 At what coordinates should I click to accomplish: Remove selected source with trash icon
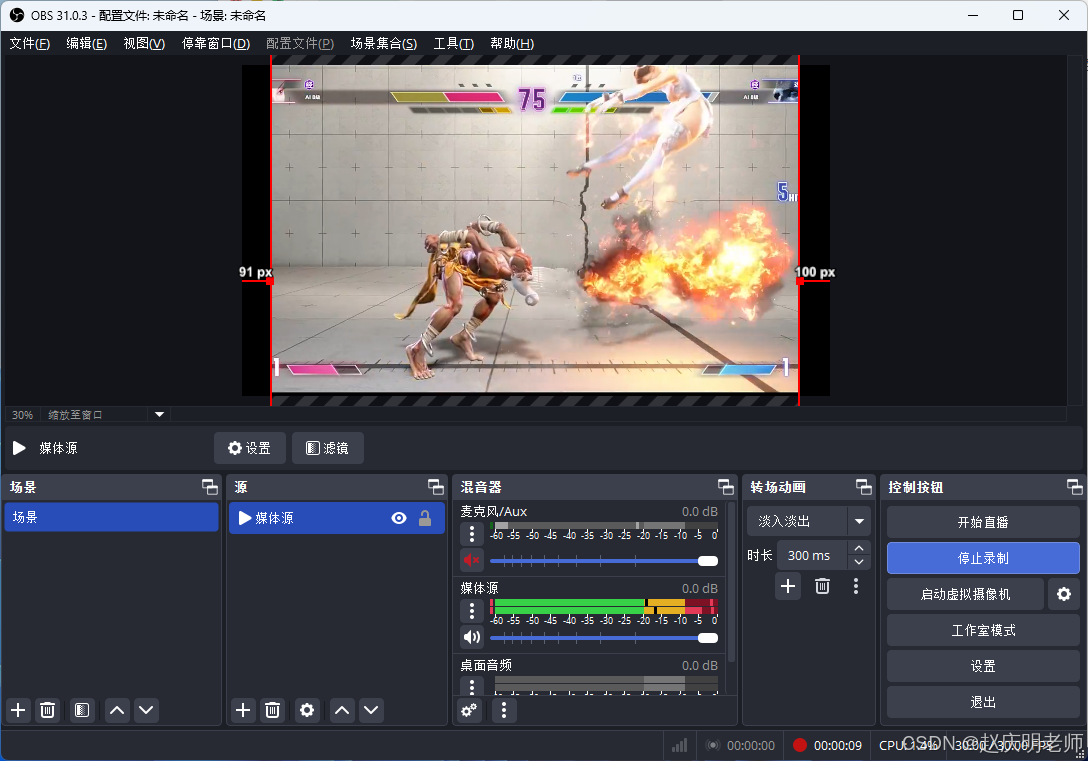(x=273, y=710)
